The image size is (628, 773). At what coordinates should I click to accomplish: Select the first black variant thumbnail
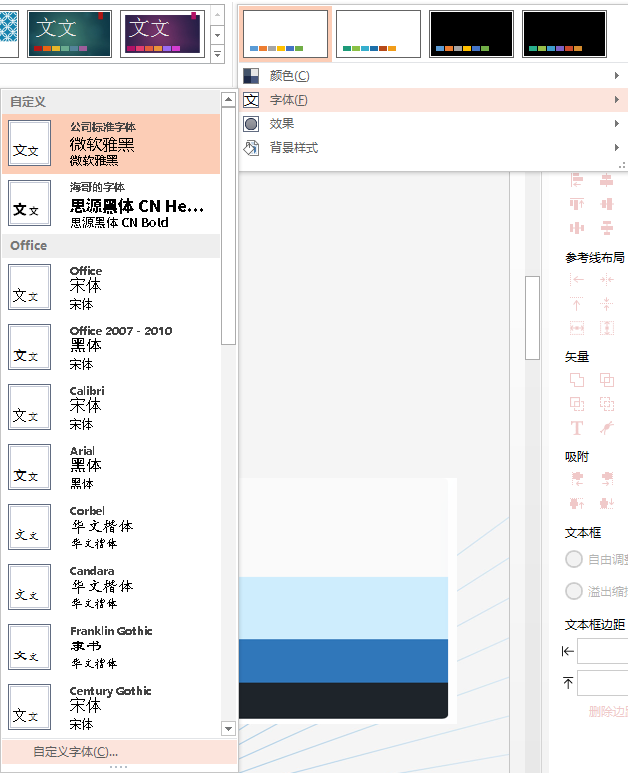(471, 34)
